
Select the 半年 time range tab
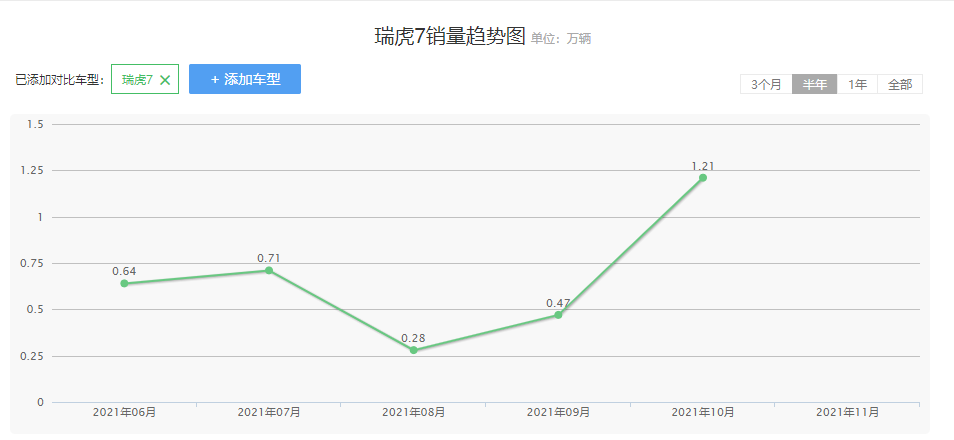coord(815,84)
